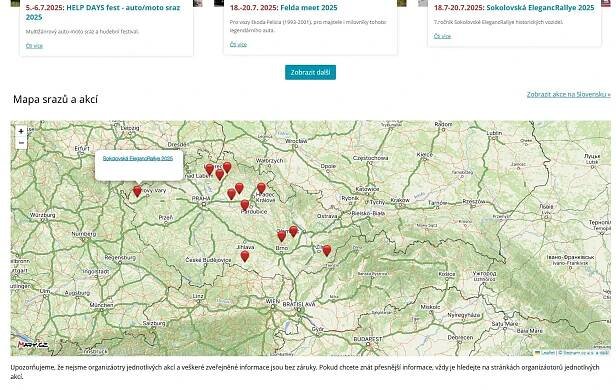Click Číst více under Felda meet

click(238, 44)
